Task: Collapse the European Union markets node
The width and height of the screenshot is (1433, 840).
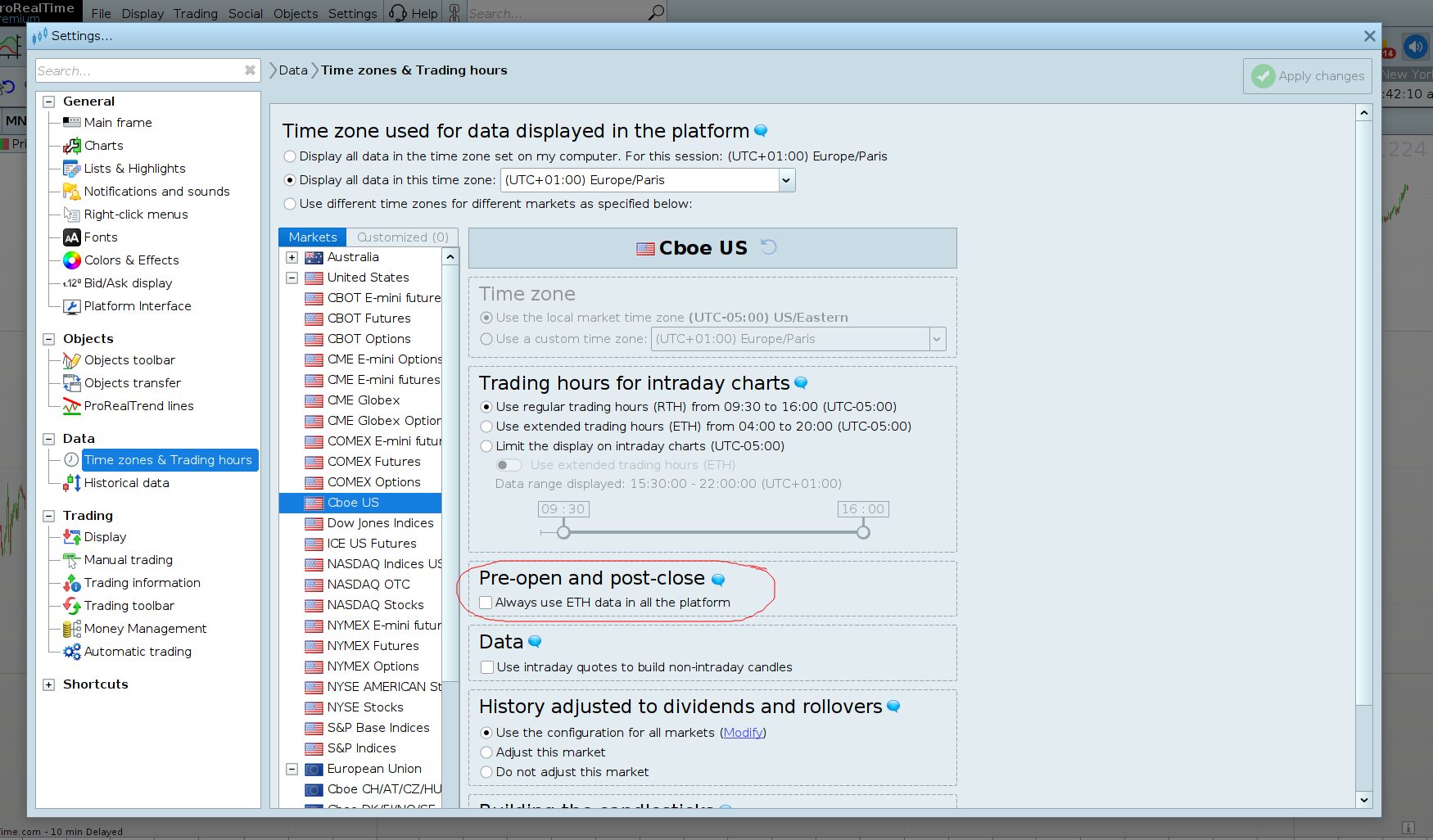Action: click(x=292, y=769)
